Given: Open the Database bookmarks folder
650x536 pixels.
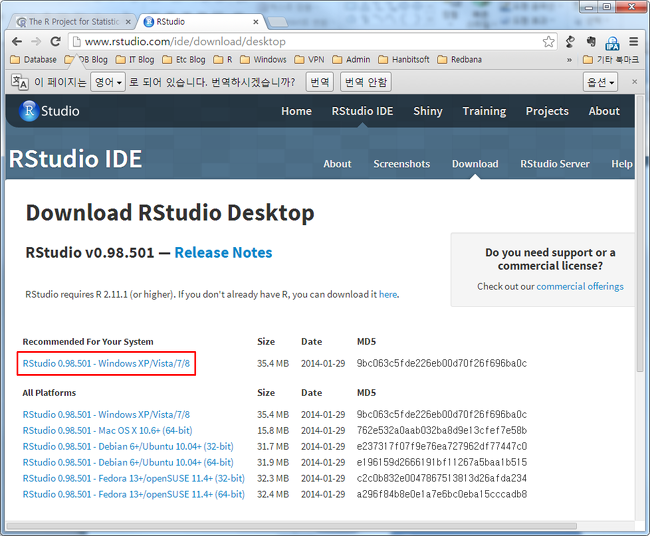Looking at the screenshot, I should click(x=33, y=60).
